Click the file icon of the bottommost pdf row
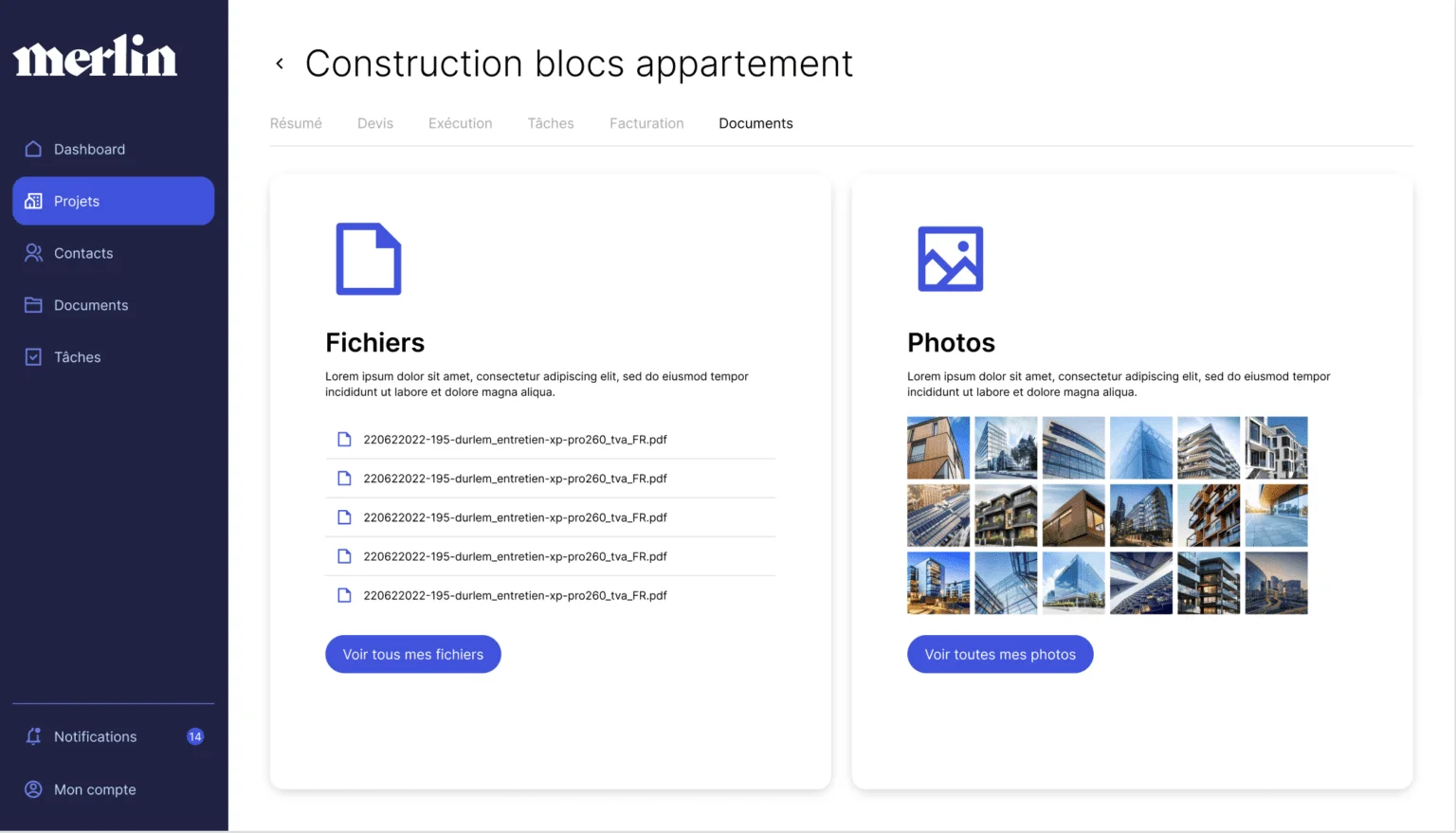The height and width of the screenshot is (833, 1456). coord(344,595)
